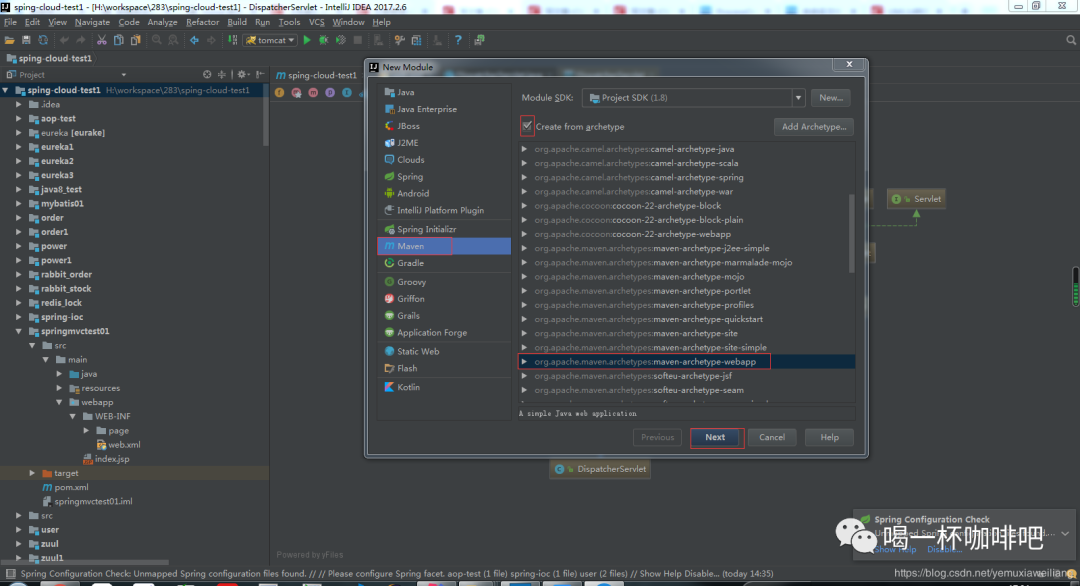Viewport: 1080px width, 586px height.
Task: Click the Stop square toolbar icon
Action: tap(357, 41)
